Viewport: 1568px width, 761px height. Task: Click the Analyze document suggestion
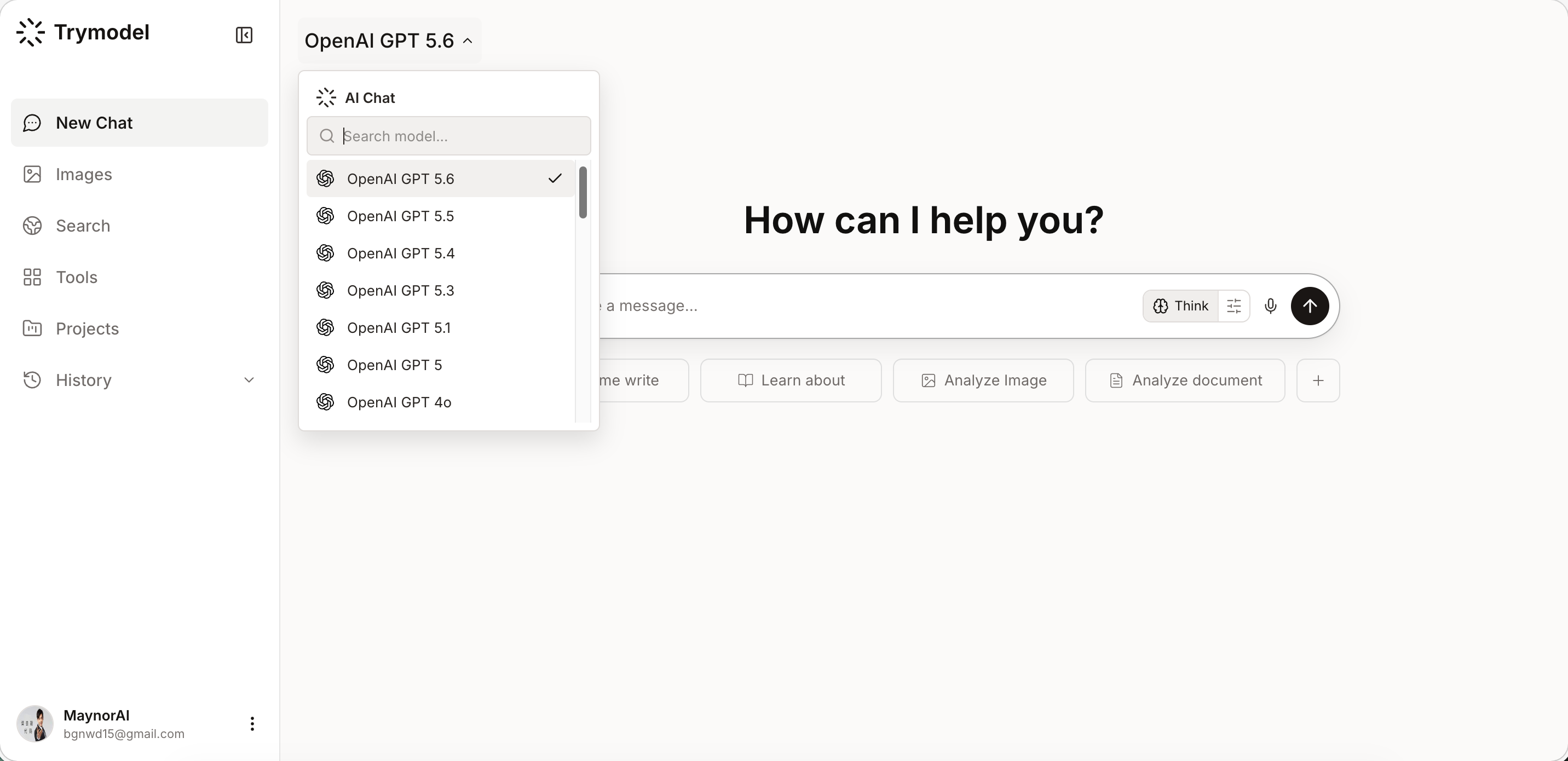tap(1185, 380)
